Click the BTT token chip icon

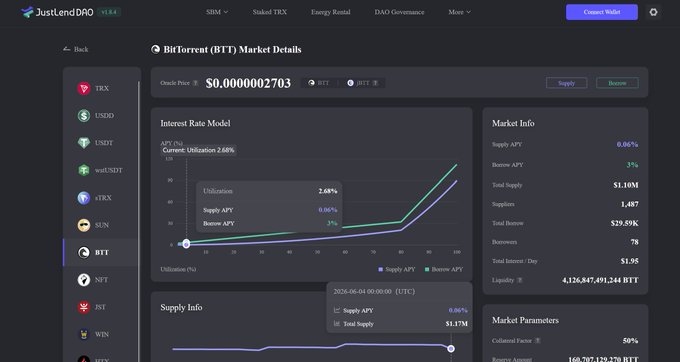(311, 83)
